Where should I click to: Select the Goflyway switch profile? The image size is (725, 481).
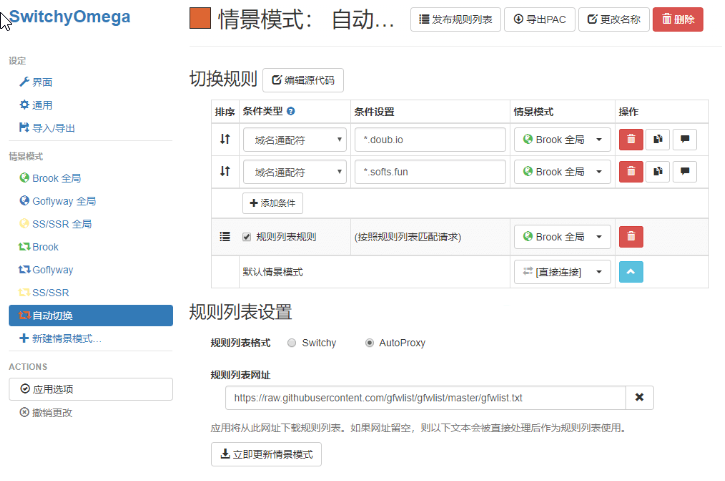[x=46, y=270]
